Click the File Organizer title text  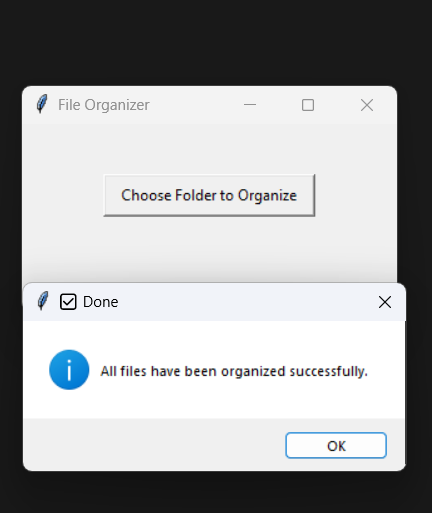click(x=104, y=105)
